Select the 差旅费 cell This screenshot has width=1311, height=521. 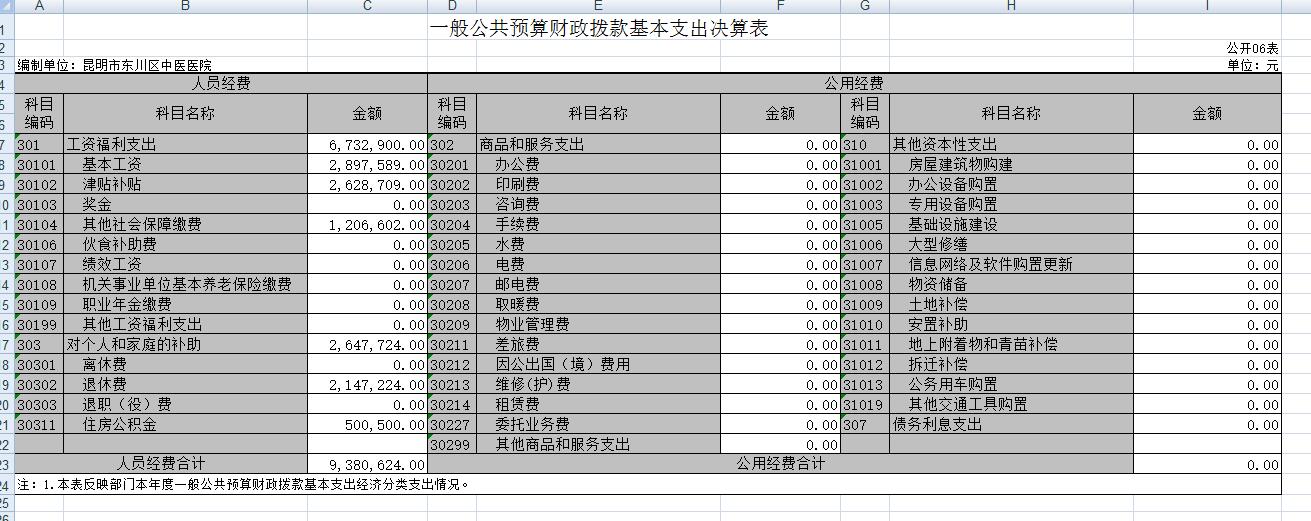click(x=598, y=344)
